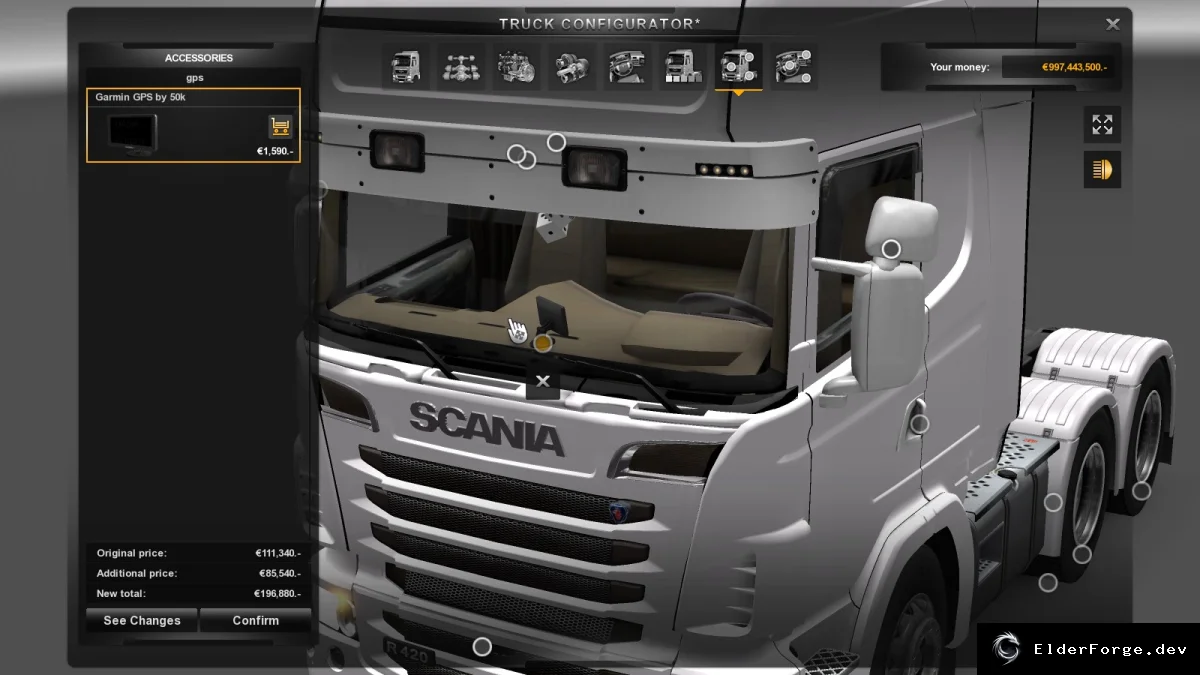Viewport: 1200px width, 675px height.
Task: Click the 'New total:' label
Action: tap(121, 594)
